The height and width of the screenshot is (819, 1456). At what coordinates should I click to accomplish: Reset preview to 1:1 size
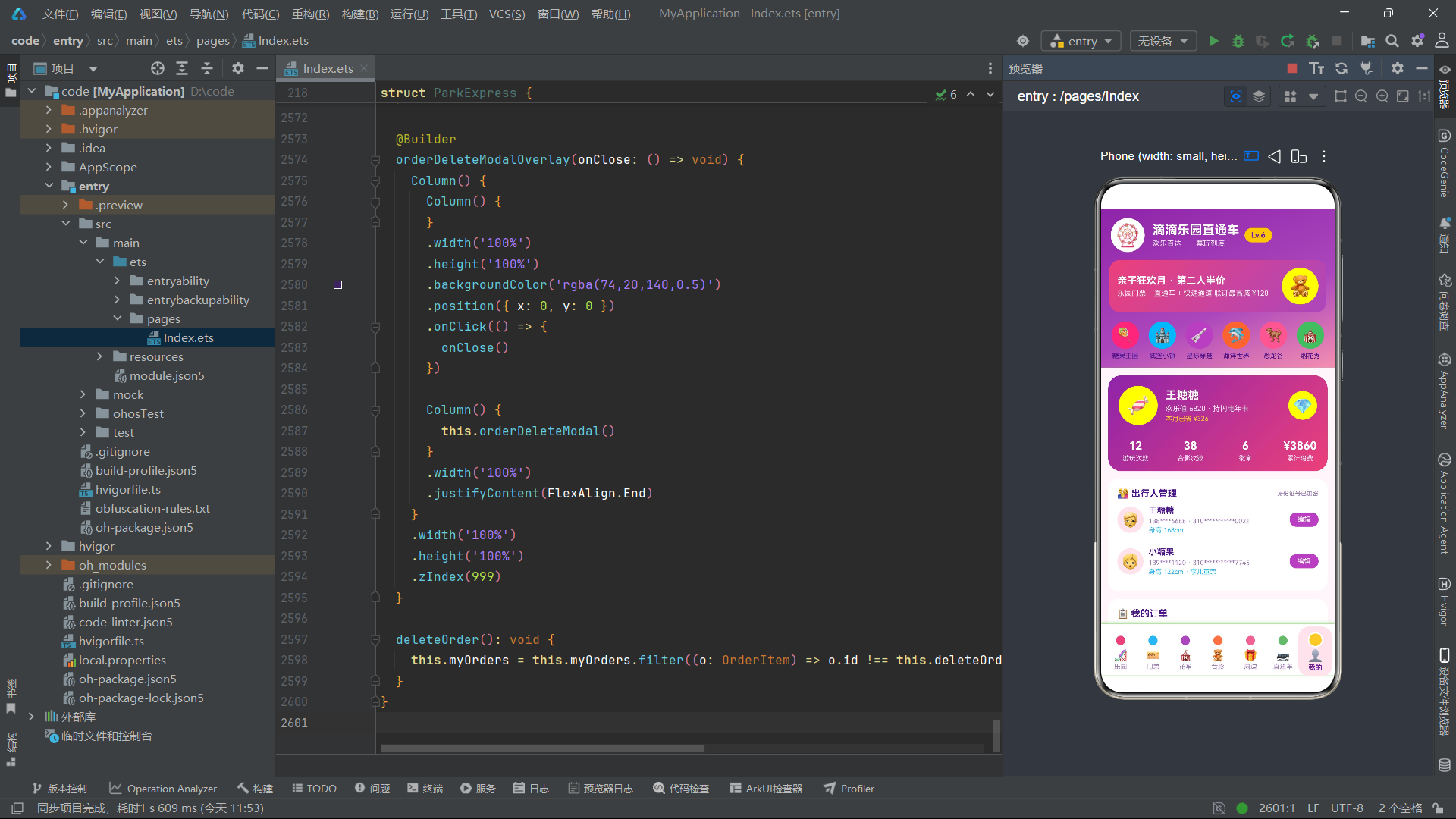[x=1424, y=96]
